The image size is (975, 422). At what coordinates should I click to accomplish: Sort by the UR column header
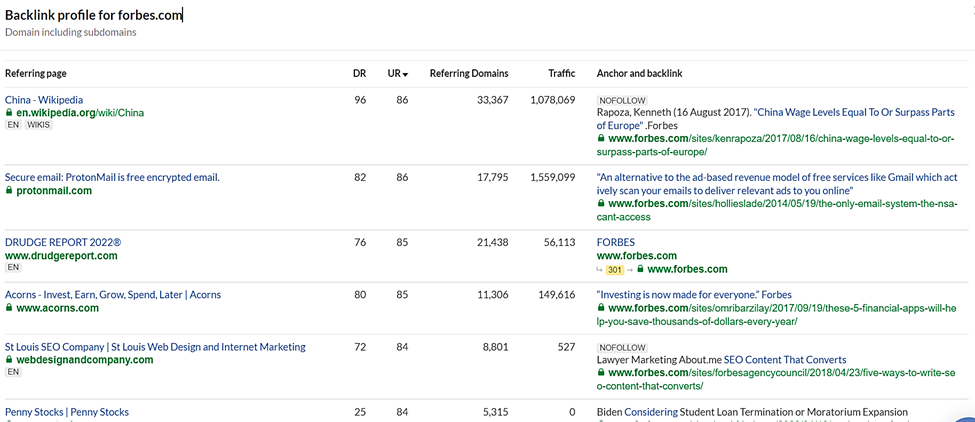point(397,73)
